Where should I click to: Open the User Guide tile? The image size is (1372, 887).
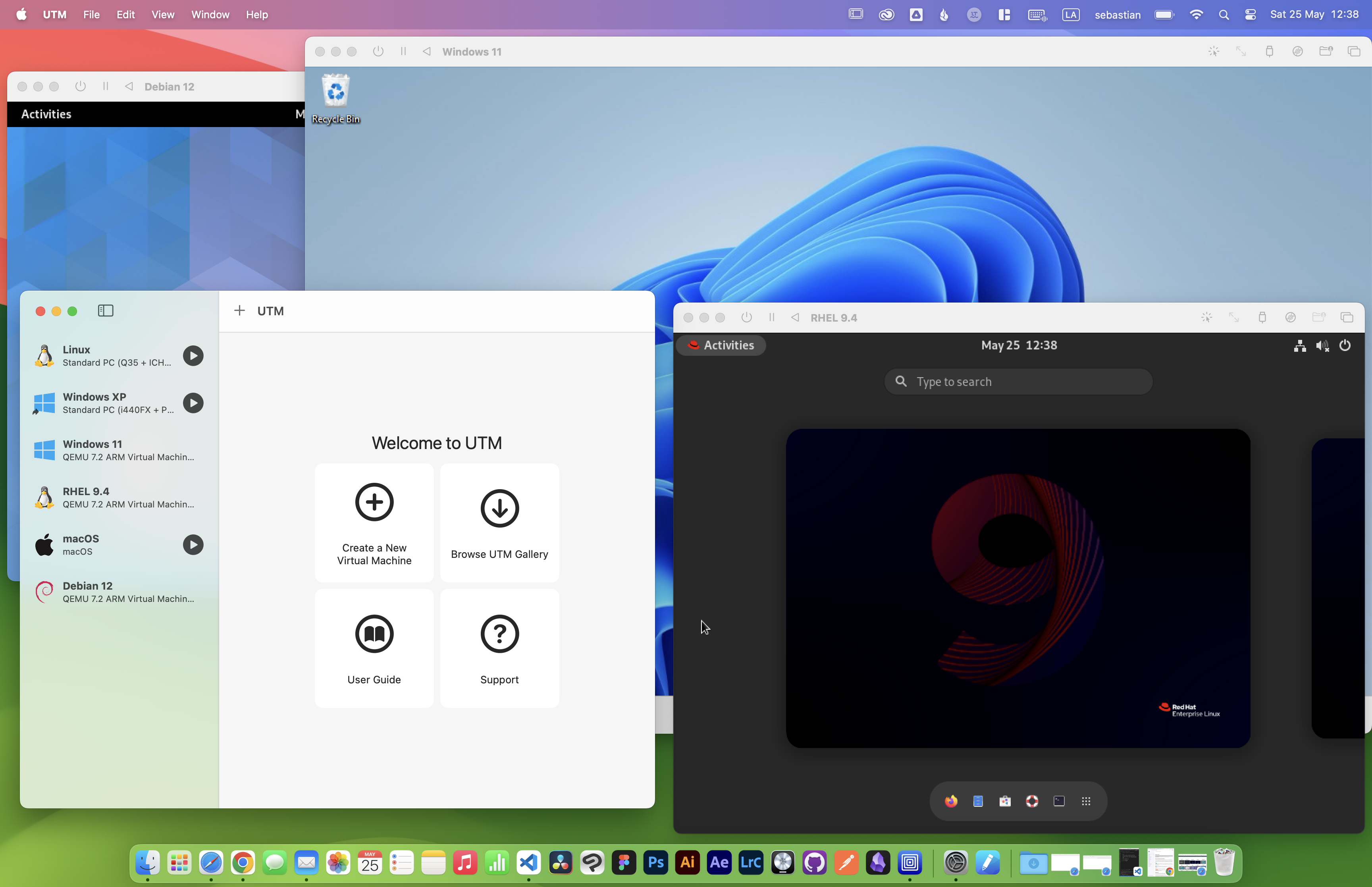click(x=374, y=648)
